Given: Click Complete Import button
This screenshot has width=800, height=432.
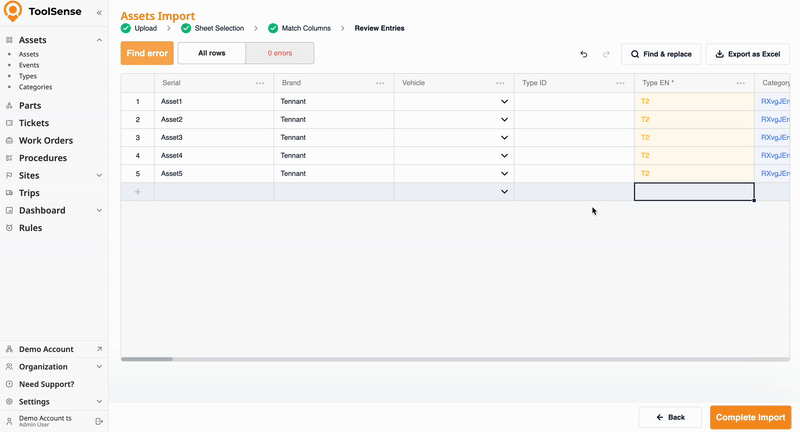Looking at the screenshot, I should [x=751, y=417].
